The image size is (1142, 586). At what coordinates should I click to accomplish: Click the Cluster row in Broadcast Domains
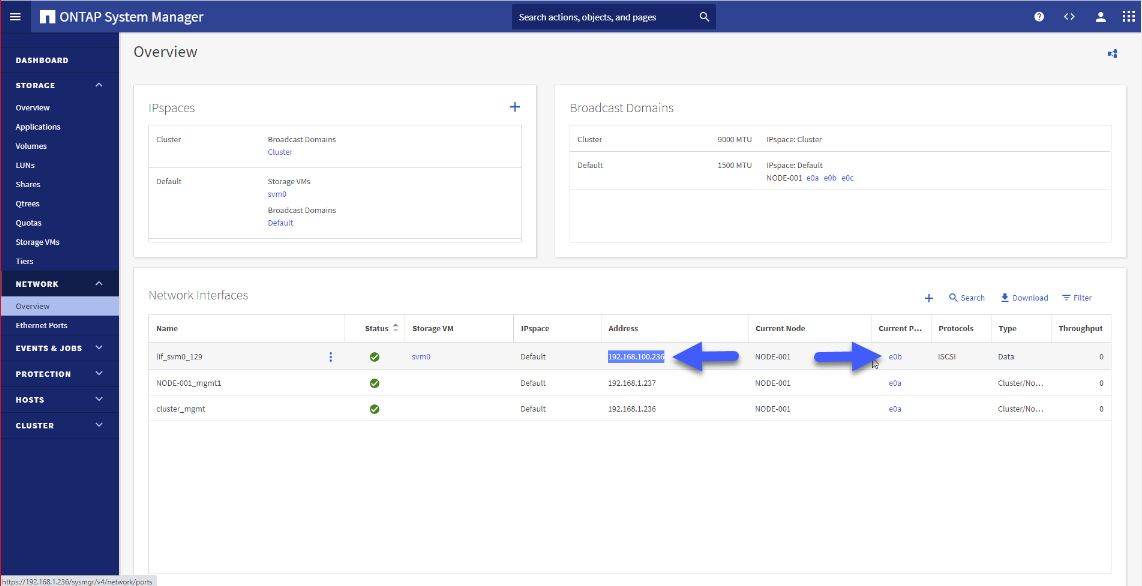coord(840,139)
